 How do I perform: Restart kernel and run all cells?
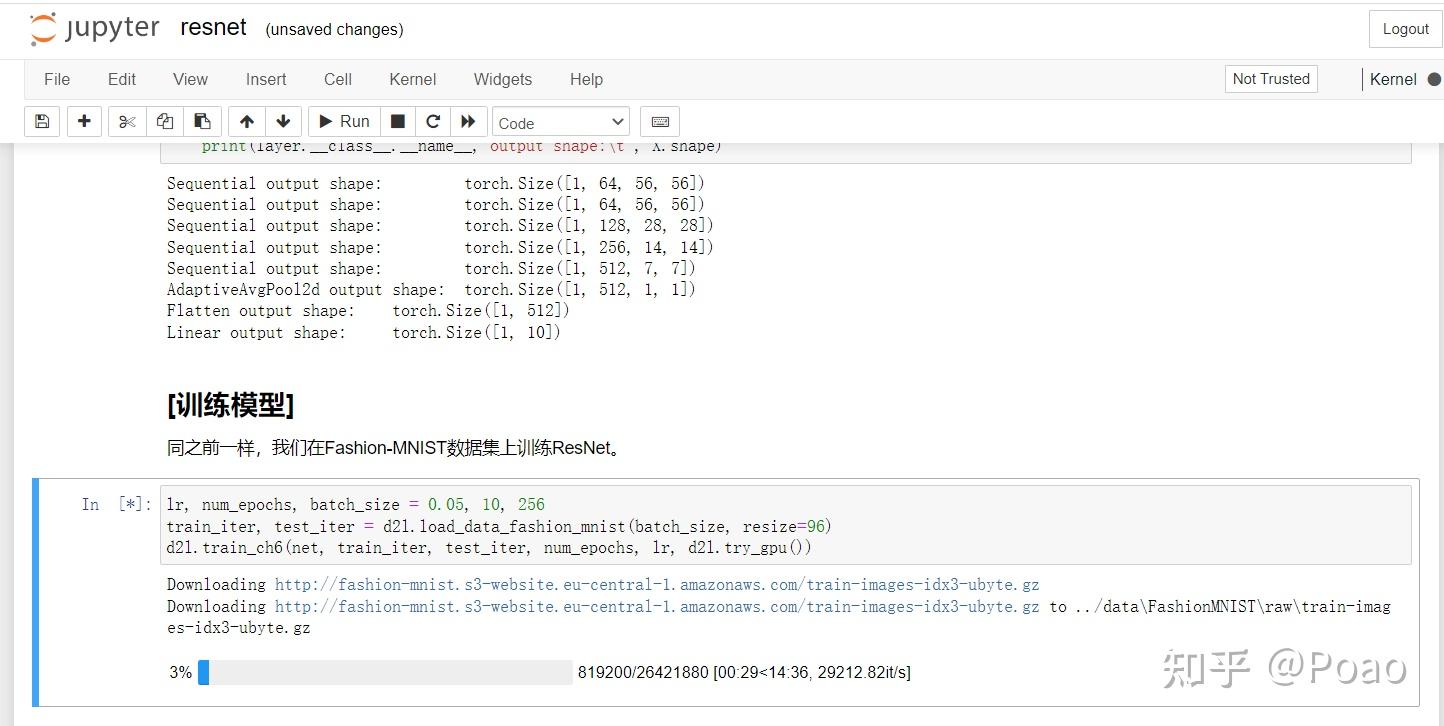tap(468, 121)
